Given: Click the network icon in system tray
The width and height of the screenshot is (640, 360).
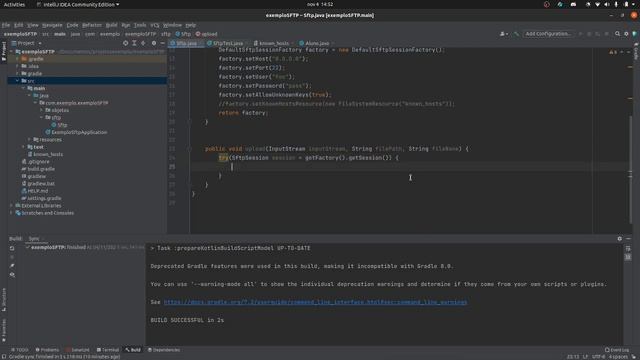Looking at the screenshot, I should (x=598, y=4).
